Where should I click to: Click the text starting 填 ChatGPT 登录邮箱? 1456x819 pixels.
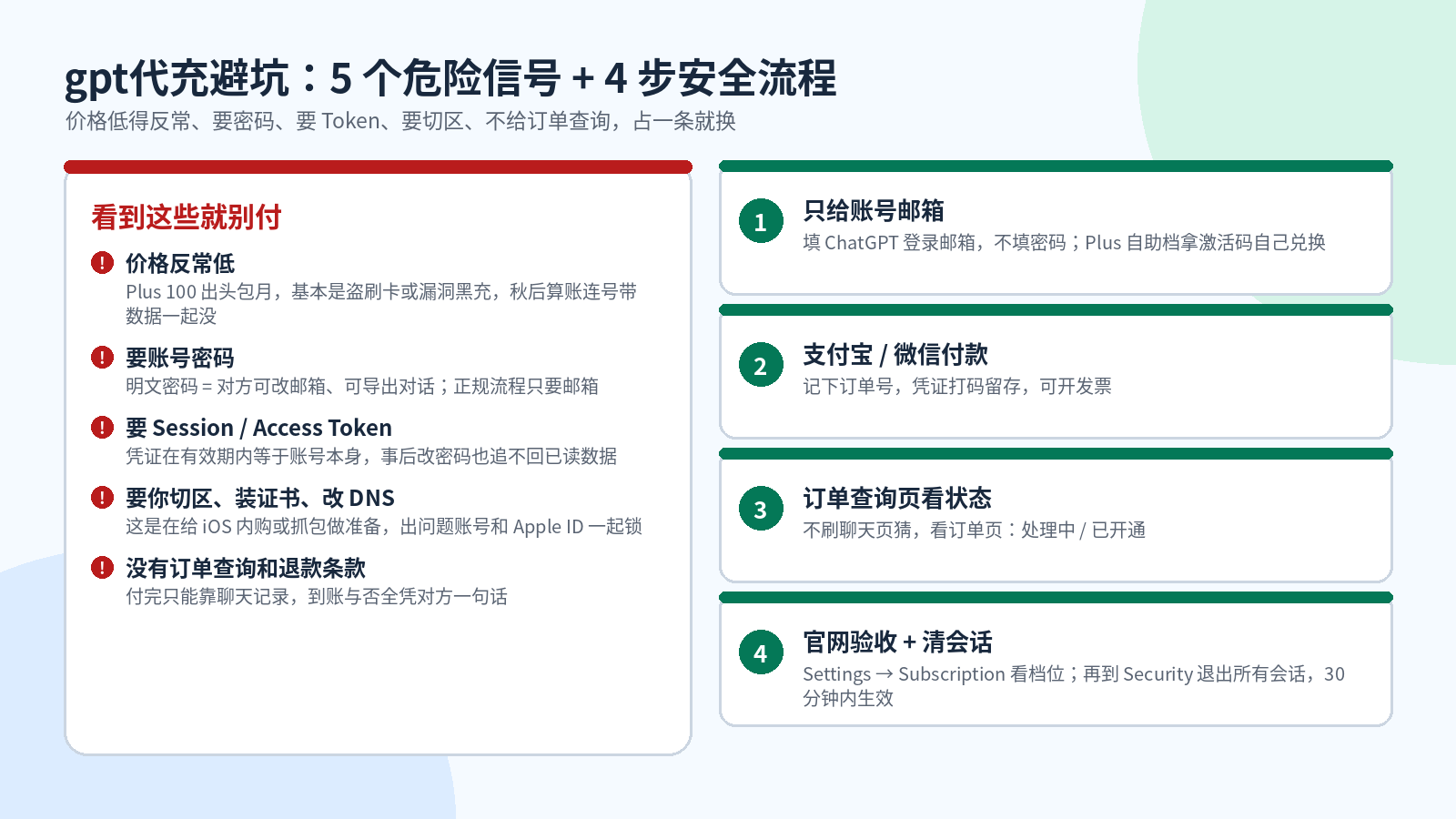[x=1065, y=243]
